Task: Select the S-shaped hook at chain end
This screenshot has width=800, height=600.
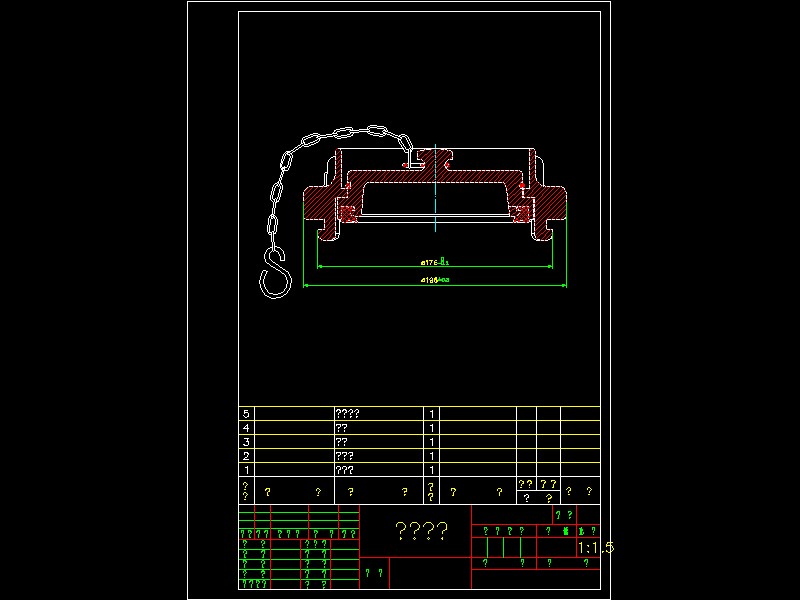Action: (x=276, y=272)
